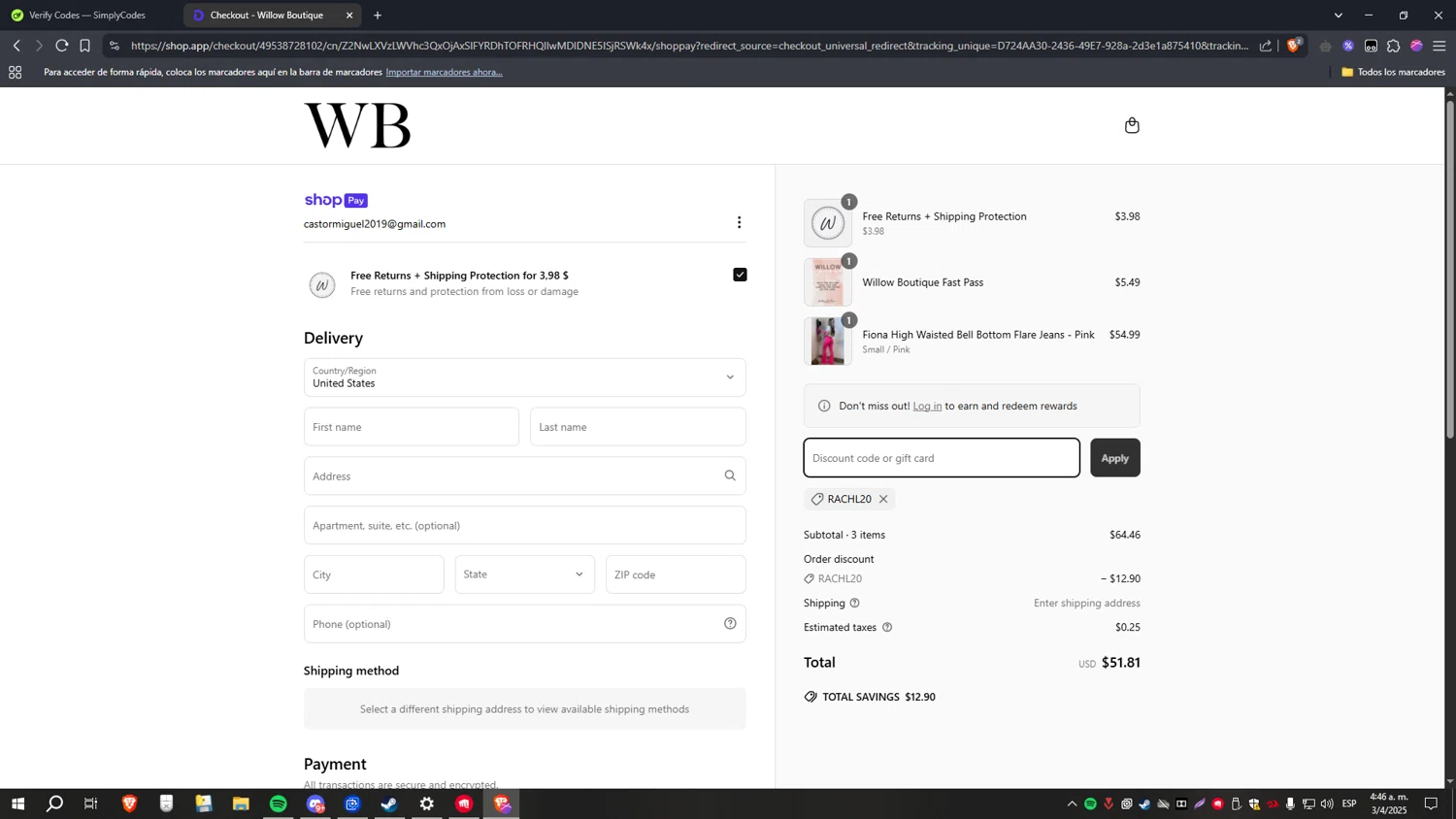
Task: Show the Shipping info tooltip icon
Action: [854, 603]
